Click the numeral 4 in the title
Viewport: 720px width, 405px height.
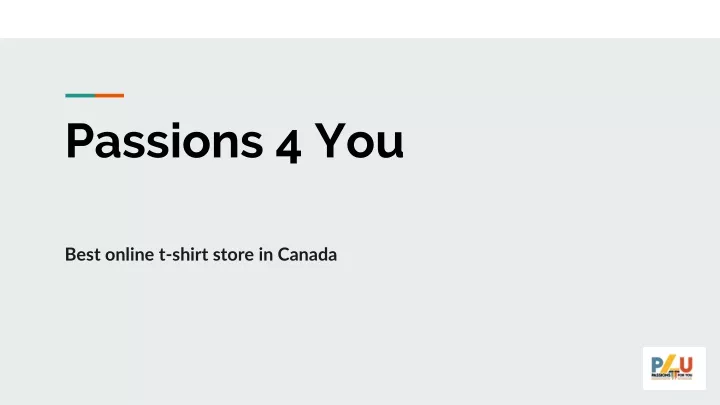click(x=288, y=147)
